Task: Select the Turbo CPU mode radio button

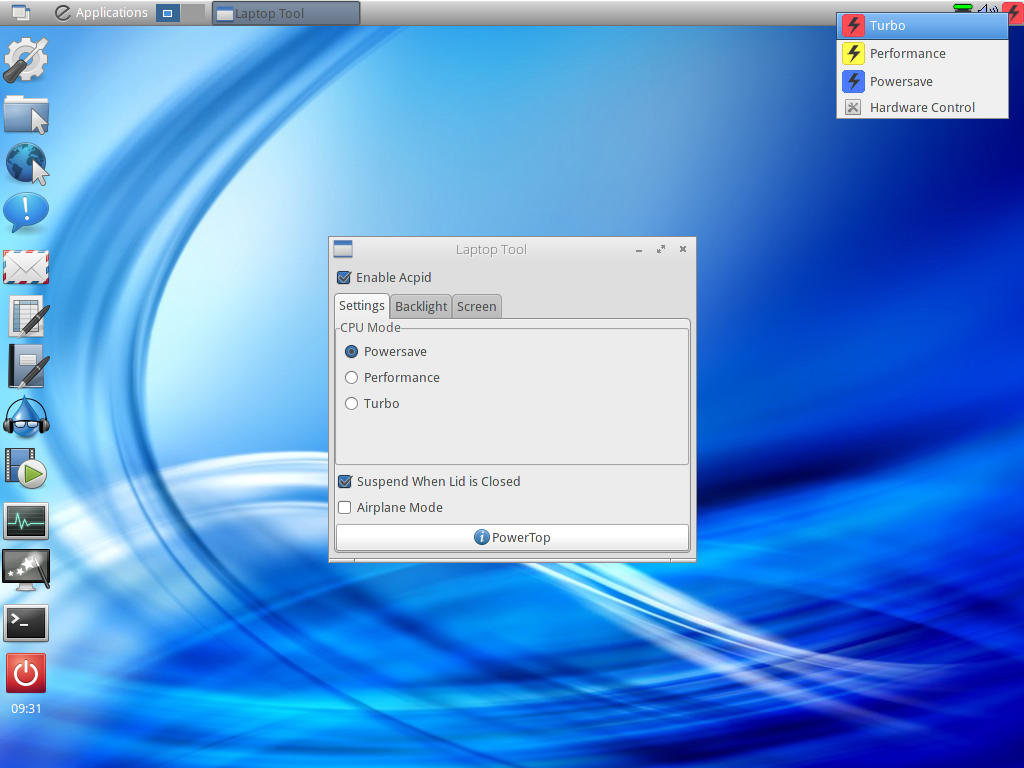Action: point(351,404)
